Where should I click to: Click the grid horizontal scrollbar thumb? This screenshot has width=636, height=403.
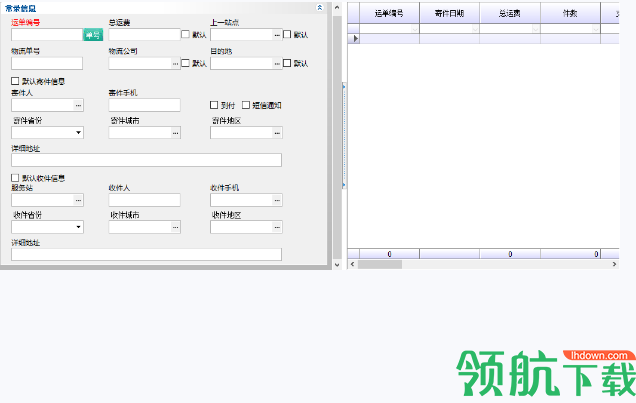tap(380, 264)
